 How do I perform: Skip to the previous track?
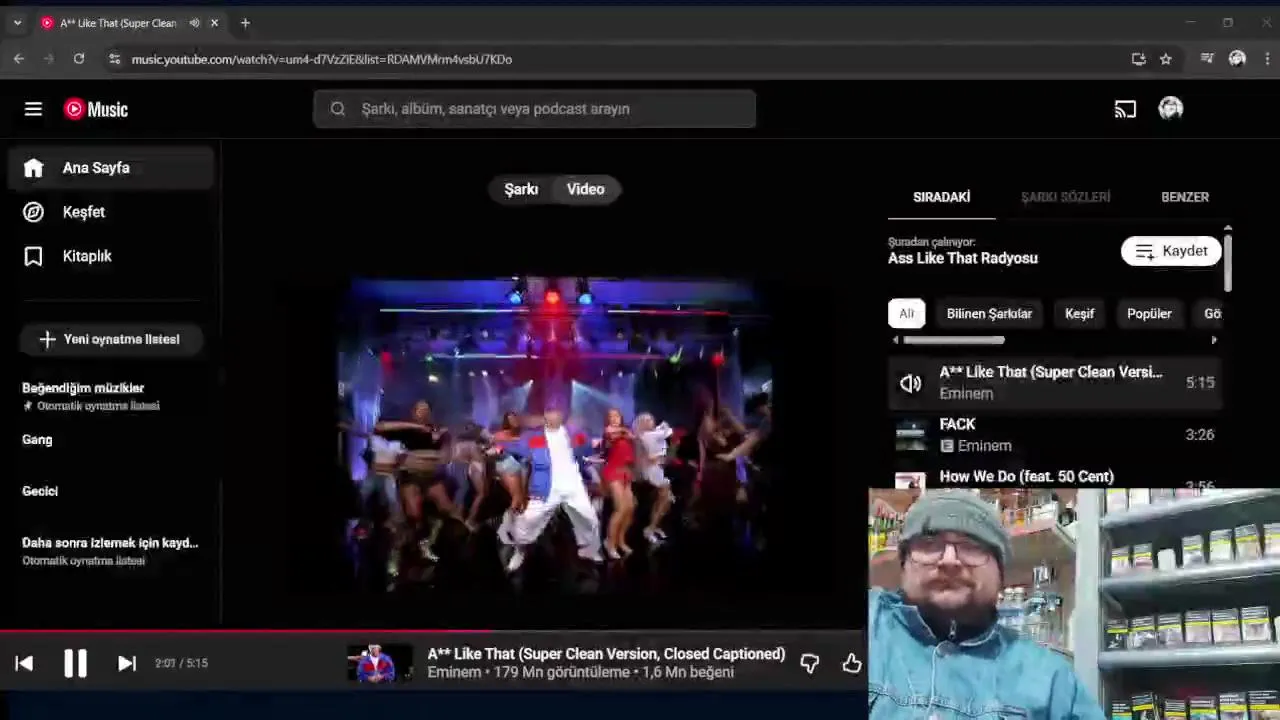click(24, 663)
